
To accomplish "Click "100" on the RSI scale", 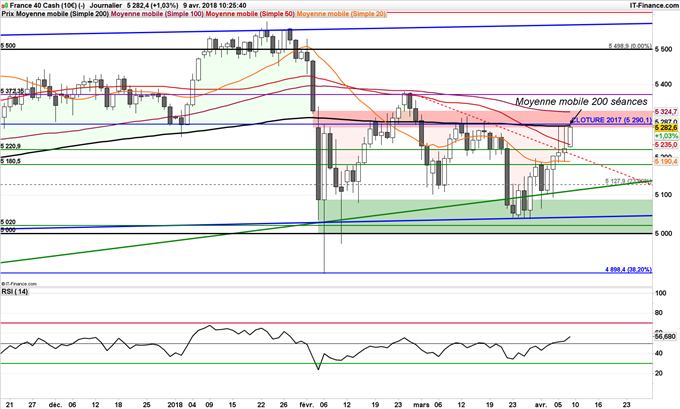I will pyautogui.click(x=661, y=294).
